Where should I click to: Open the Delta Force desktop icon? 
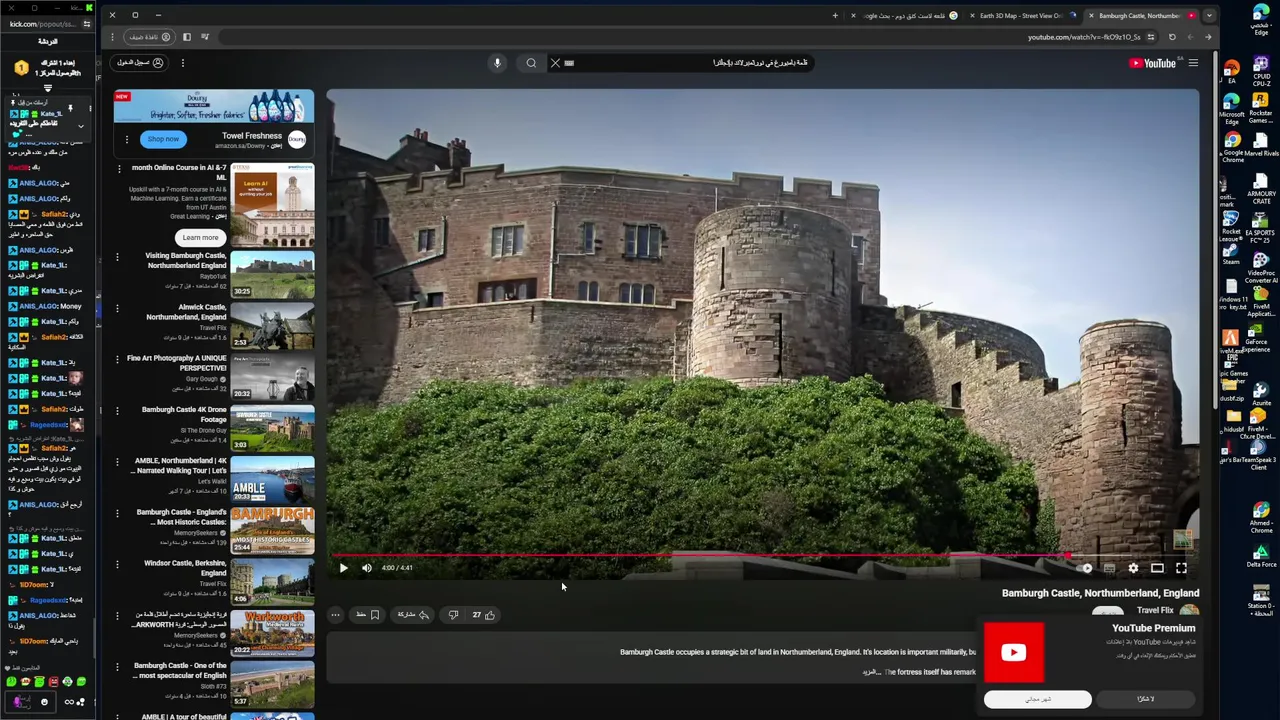coord(1261,555)
